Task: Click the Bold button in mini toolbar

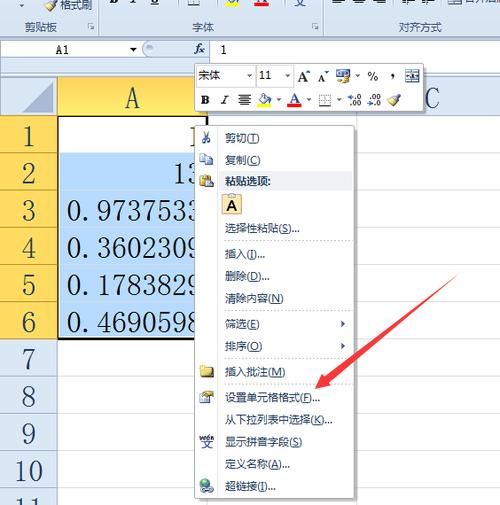Action: click(205, 100)
